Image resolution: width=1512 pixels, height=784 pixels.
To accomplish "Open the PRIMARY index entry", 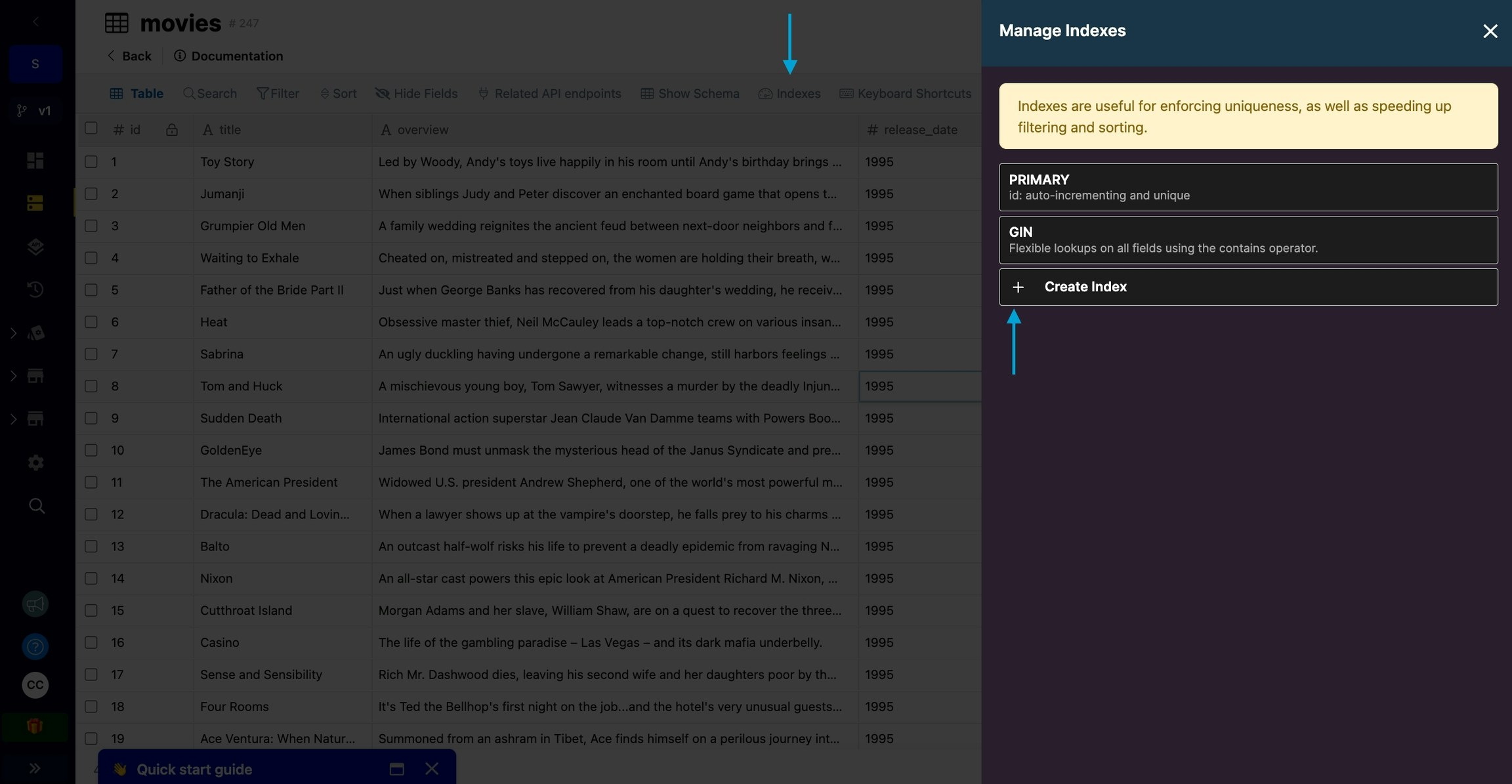I will point(1248,187).
